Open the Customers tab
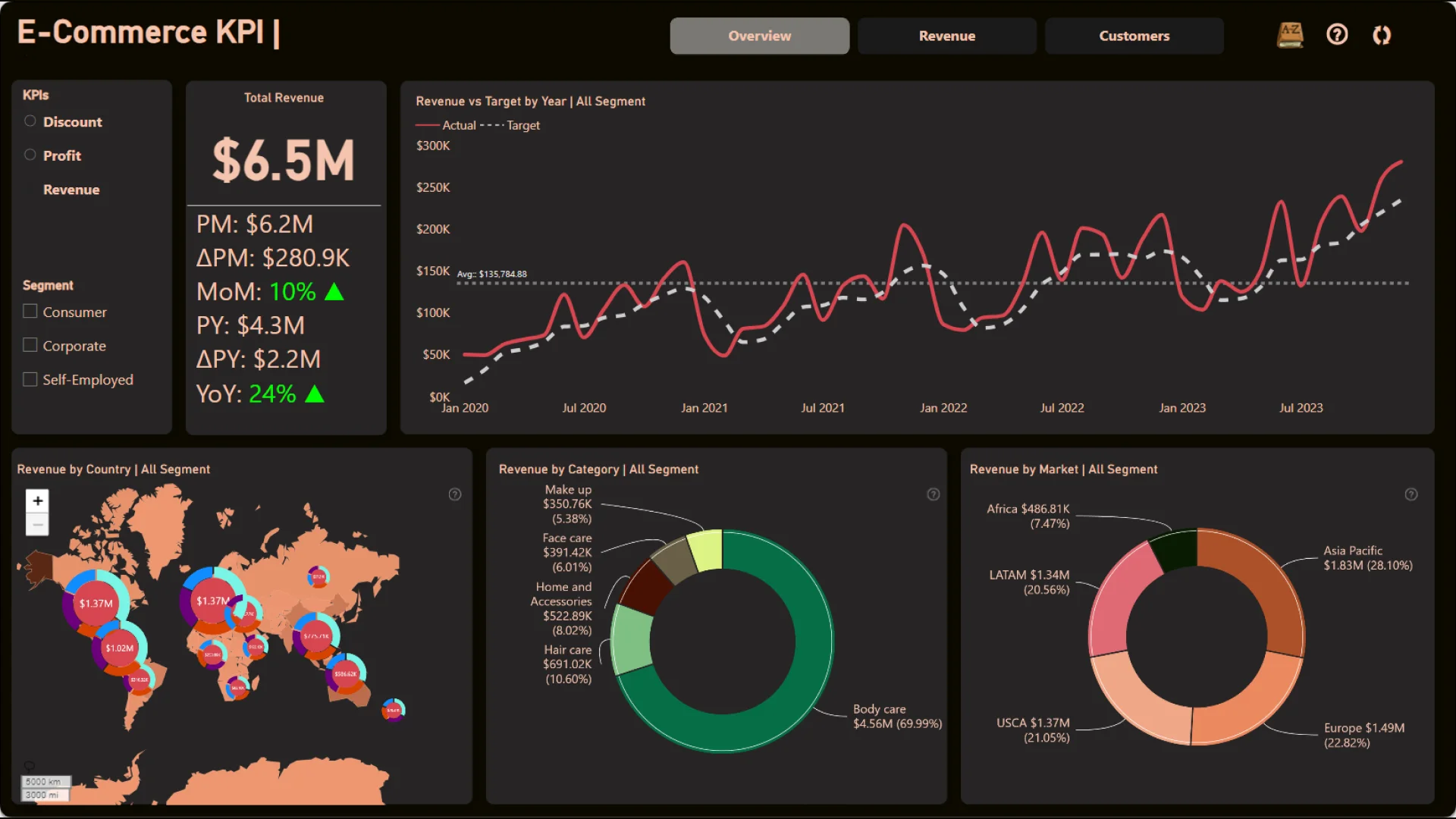The width and height of the screenshot is (1456, 819). point(1134,36)
